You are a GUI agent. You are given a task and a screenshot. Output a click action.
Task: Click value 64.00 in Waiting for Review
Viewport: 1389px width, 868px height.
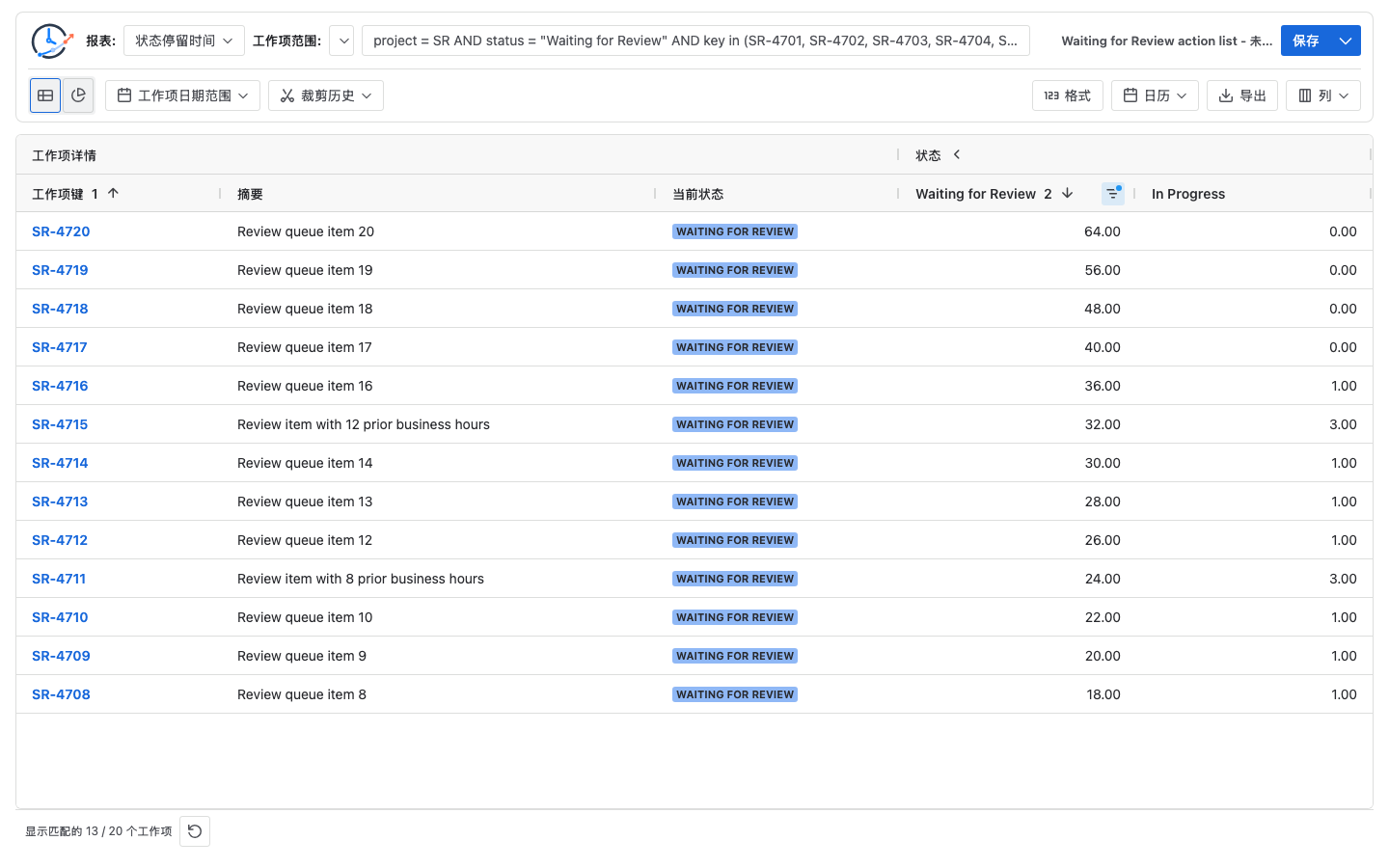tap(1103, 231)
